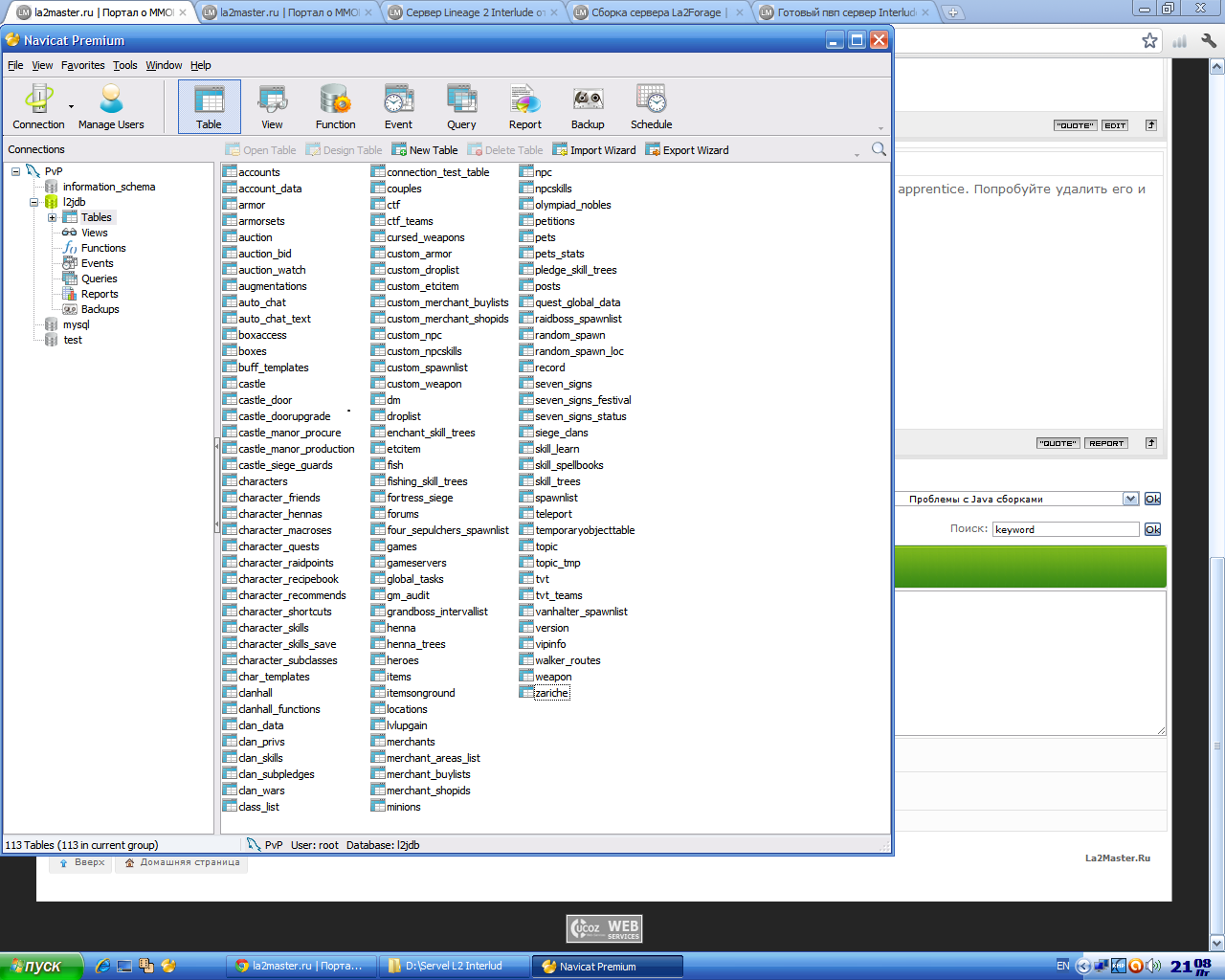This screenshot has width=1225, height=980.
Task: Show Functions via the toolbar icon
Action: (x=335, y=106)
